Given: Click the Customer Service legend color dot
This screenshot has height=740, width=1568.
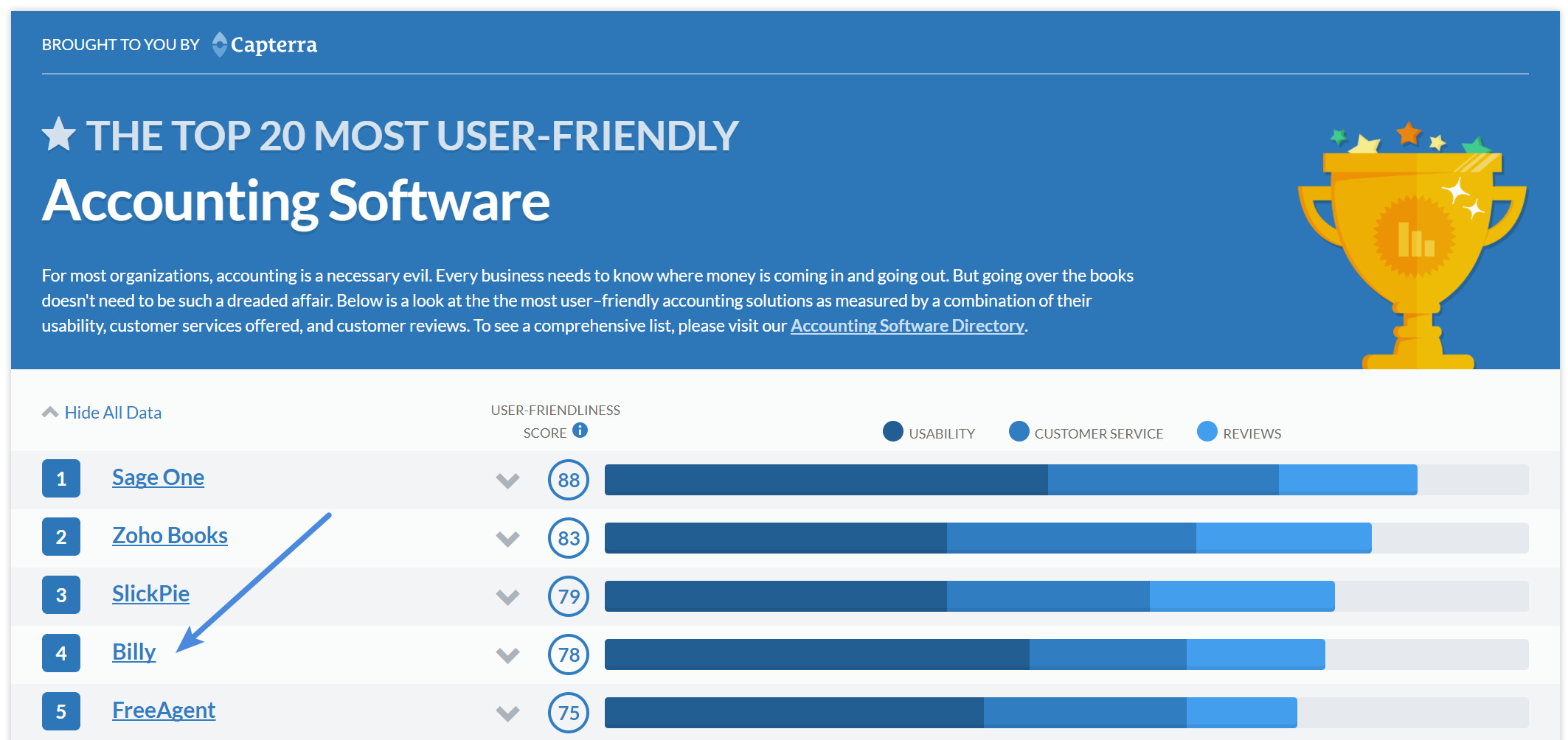Looking at the screenshot, I should point(1019,432).
